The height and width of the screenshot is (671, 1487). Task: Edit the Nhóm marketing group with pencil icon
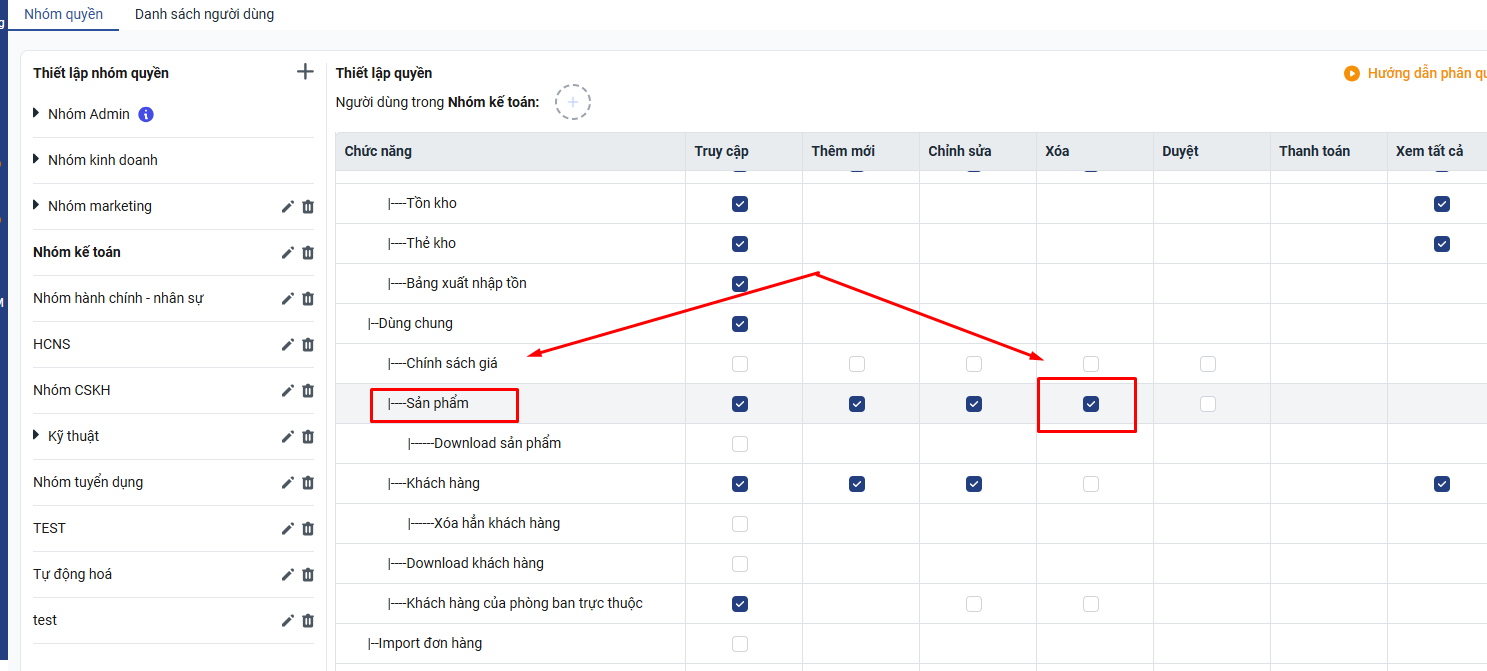(x=288, y=206)
